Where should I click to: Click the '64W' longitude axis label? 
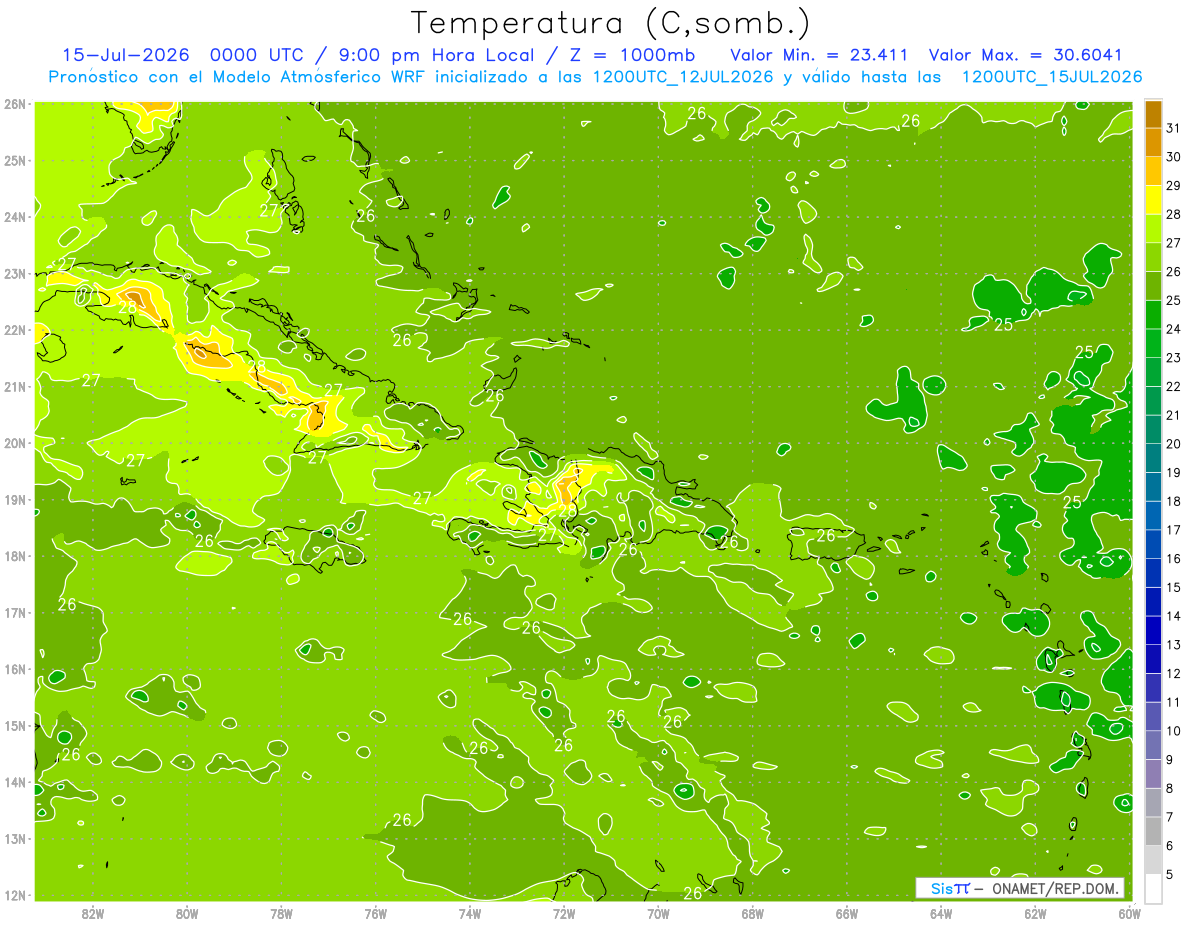941,913
